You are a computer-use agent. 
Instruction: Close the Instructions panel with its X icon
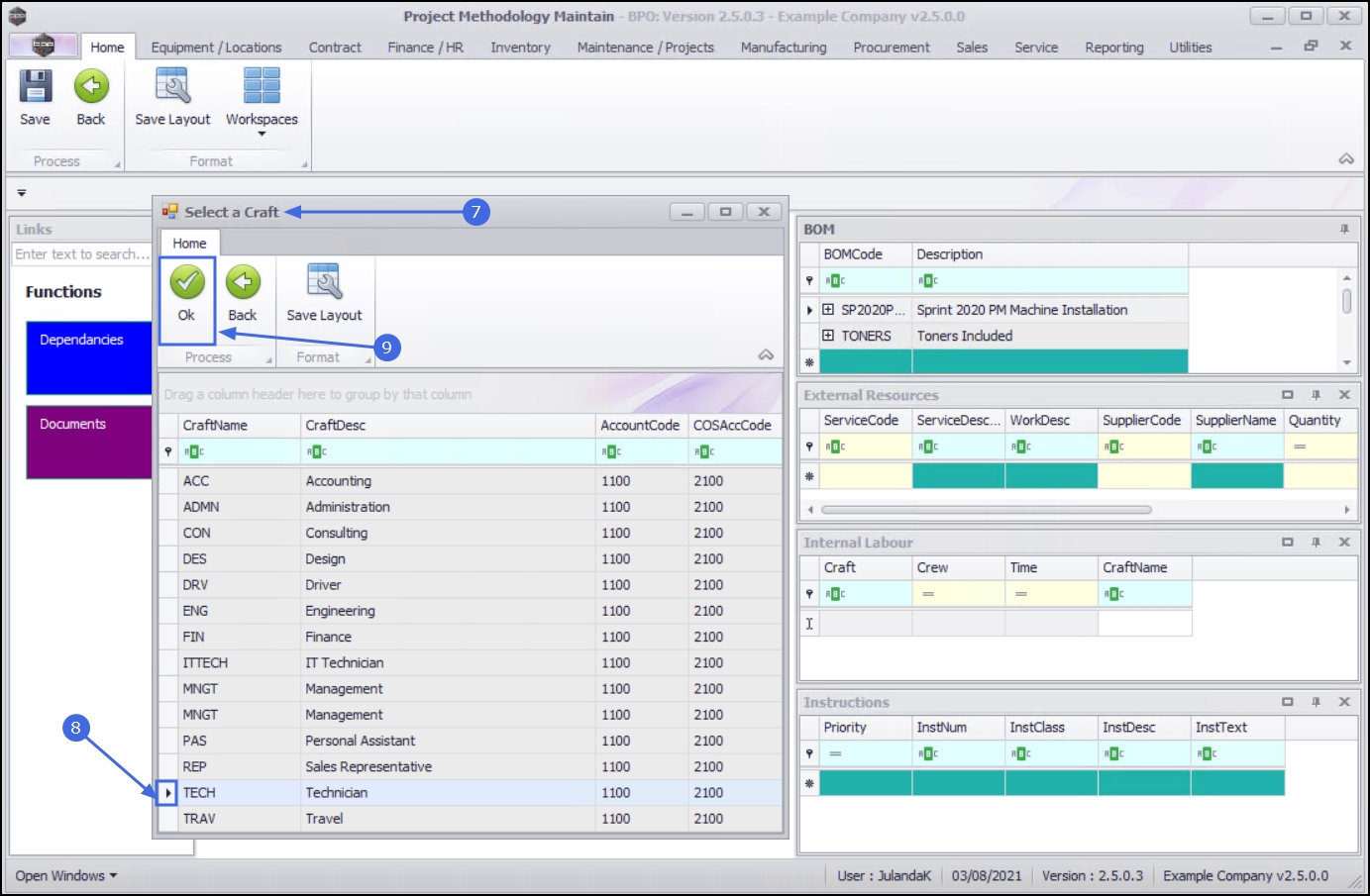[x=1344, y=702]
